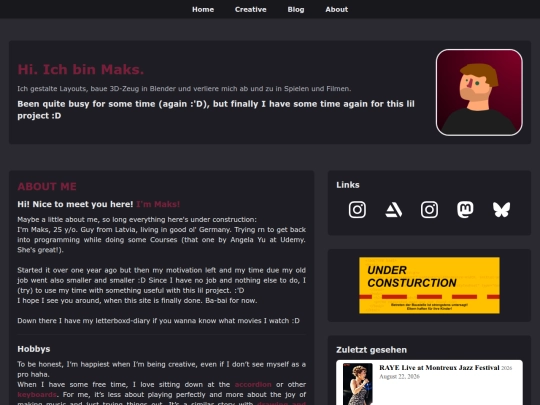Click the Under Construction banner image

(x=429, y=285)
